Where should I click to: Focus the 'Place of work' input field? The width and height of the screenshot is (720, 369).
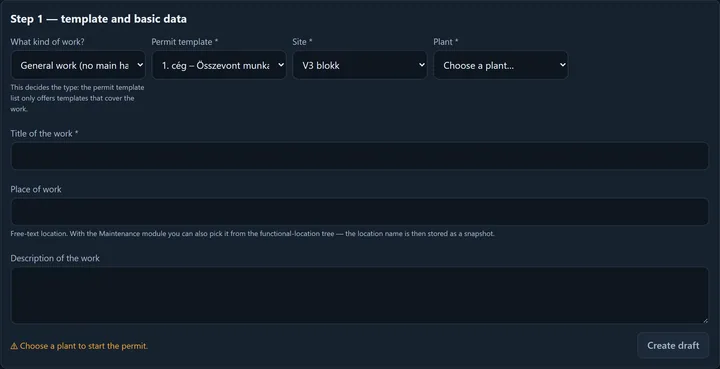[360, 212]
